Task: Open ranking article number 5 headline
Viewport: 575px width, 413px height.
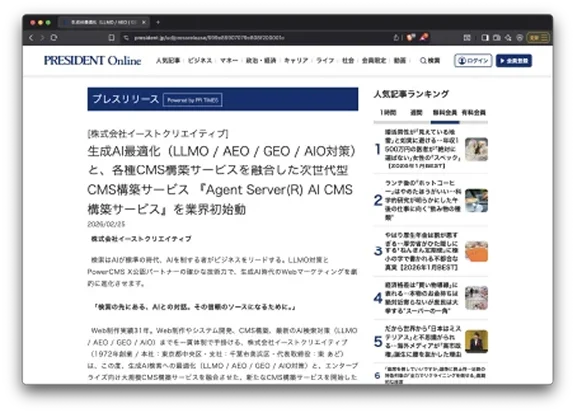Action: pyautogui.click(x=422, y=341)
